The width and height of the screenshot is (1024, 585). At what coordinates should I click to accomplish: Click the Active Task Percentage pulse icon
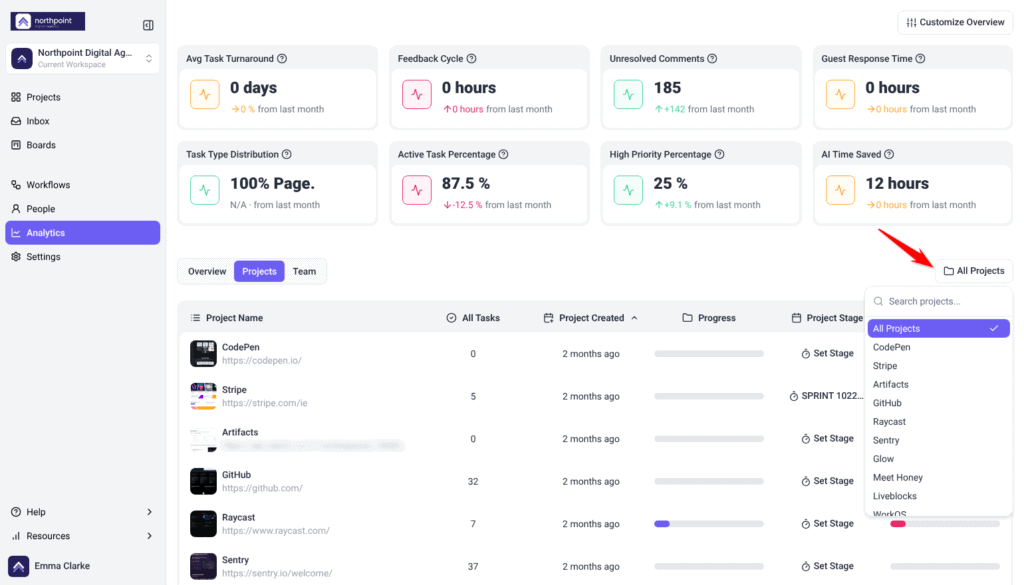(417, 191)
